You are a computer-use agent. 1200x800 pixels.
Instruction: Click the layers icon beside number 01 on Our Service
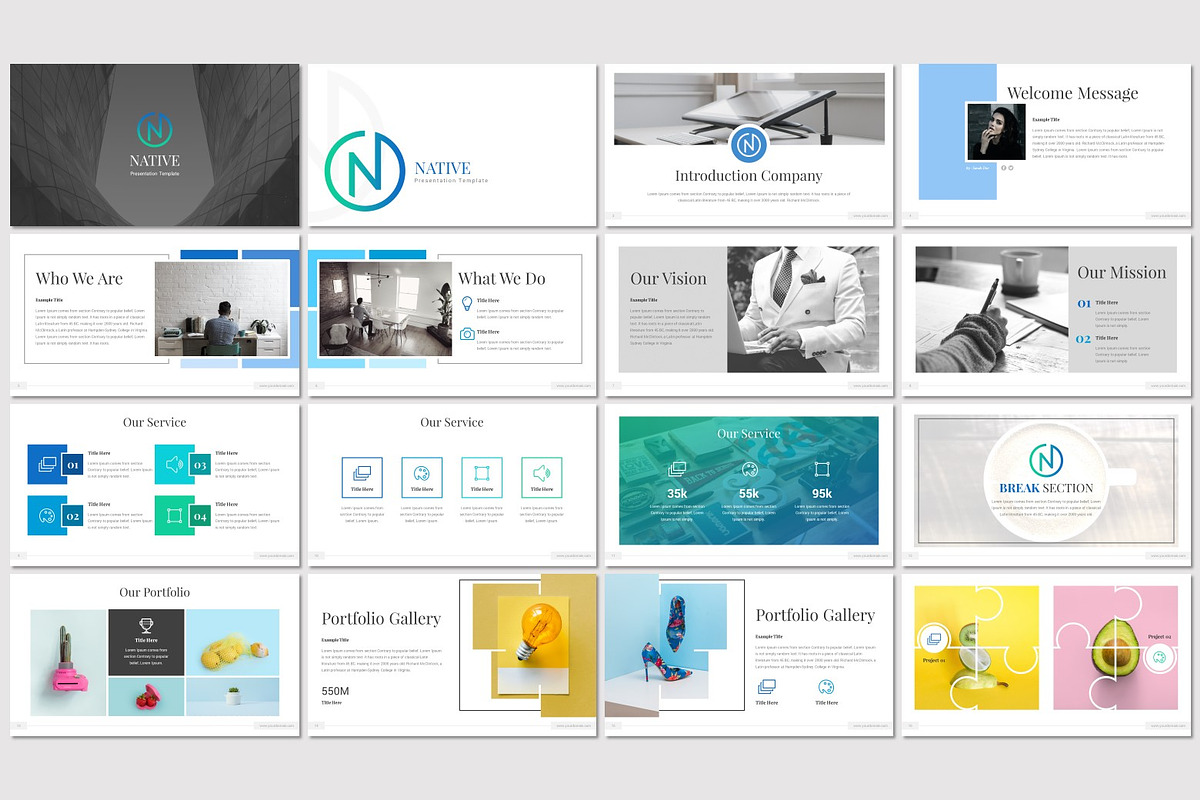tap(46, 464)
